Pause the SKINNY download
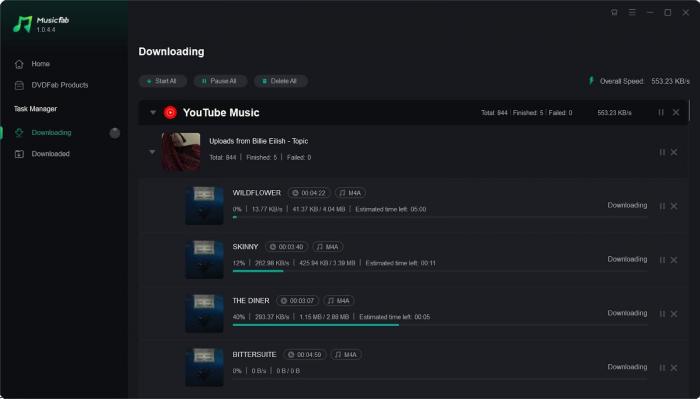The image size is (700, 399). tap(662, 260)
